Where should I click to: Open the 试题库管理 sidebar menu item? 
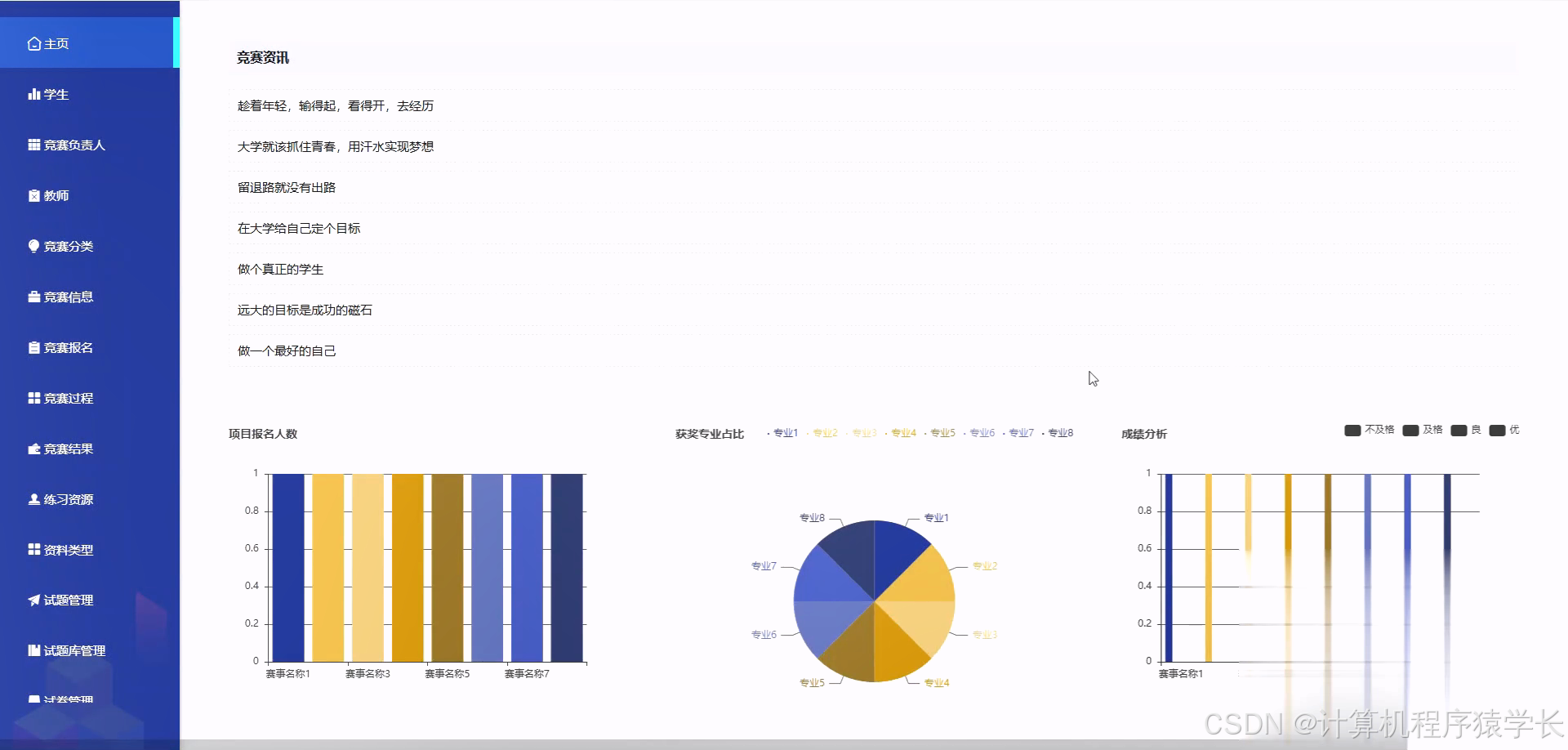pos(90,650)
